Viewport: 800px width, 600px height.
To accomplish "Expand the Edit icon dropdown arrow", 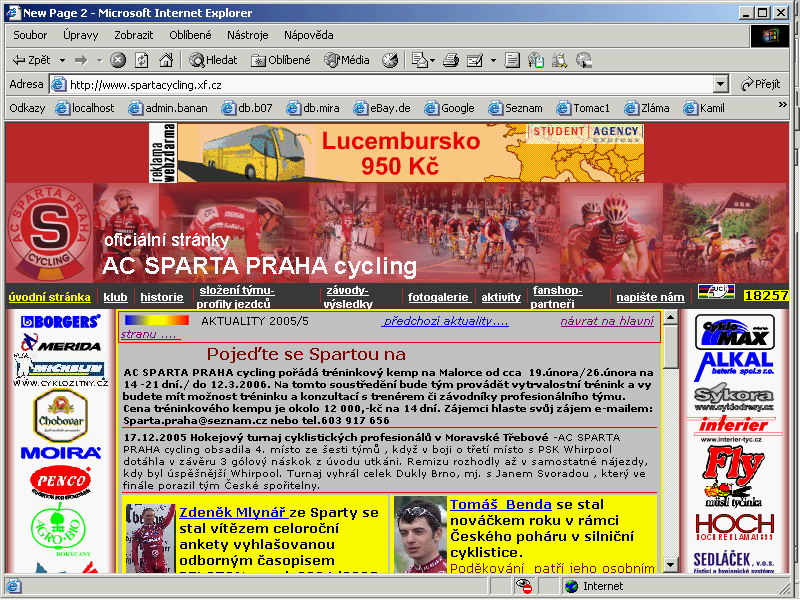I will [493, 60].
